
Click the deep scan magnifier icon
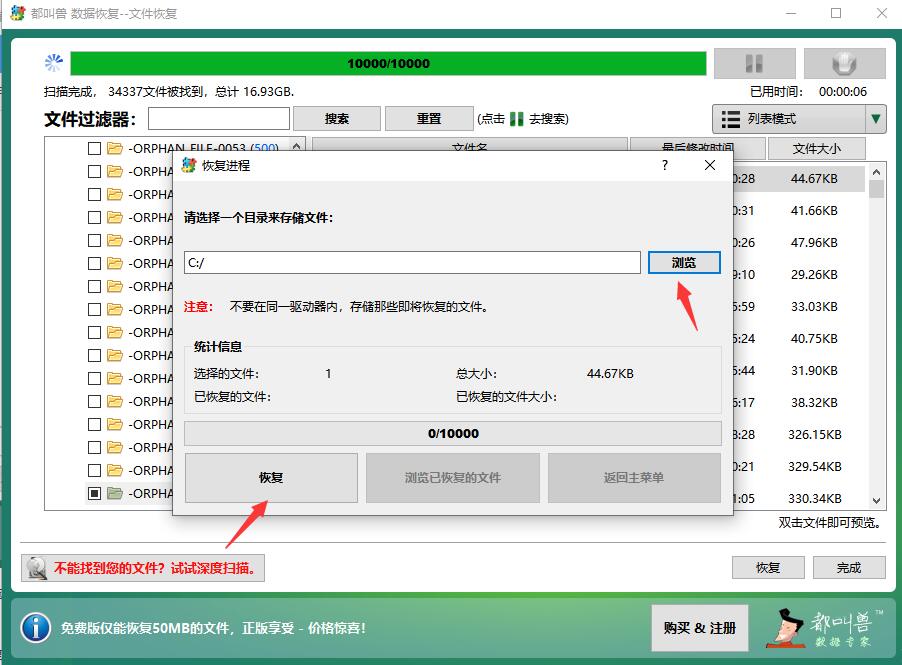click(37, 568)
